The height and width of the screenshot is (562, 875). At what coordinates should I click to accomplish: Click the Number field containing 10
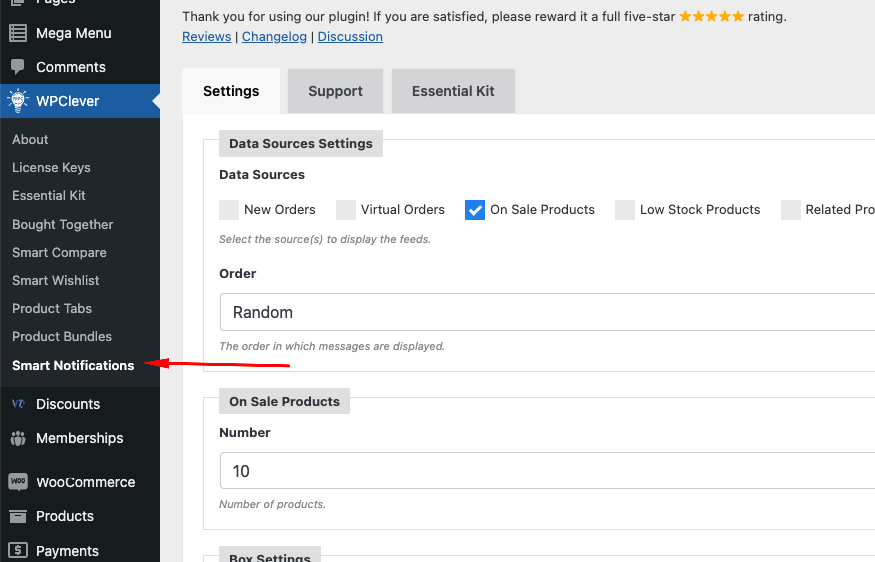(x=547, y=471)
